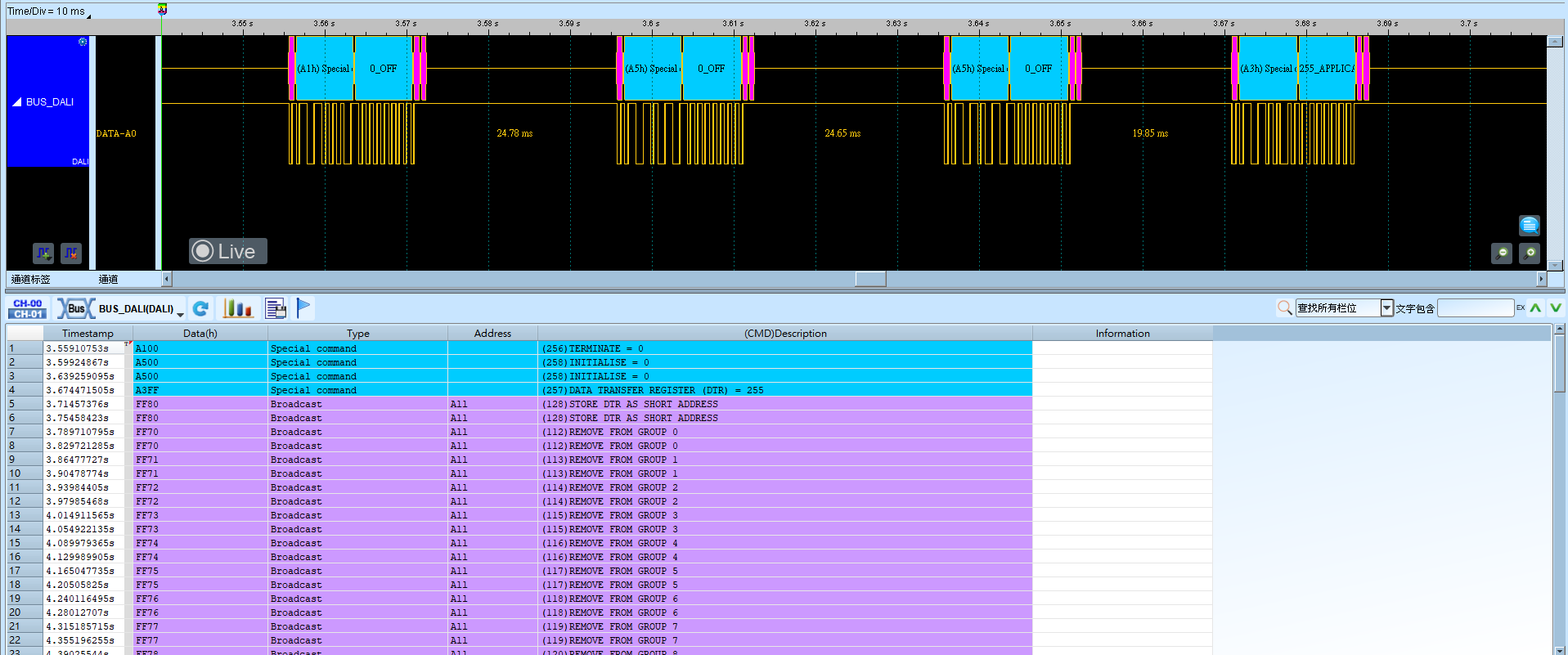Click the waveform horizontal scrollbar thumb
Viewport: 1568px width, 655px height.
tap(870, 279)
